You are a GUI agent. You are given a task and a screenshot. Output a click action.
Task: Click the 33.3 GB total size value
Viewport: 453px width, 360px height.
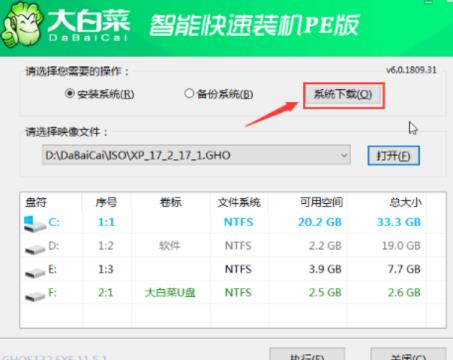point(399,222)
